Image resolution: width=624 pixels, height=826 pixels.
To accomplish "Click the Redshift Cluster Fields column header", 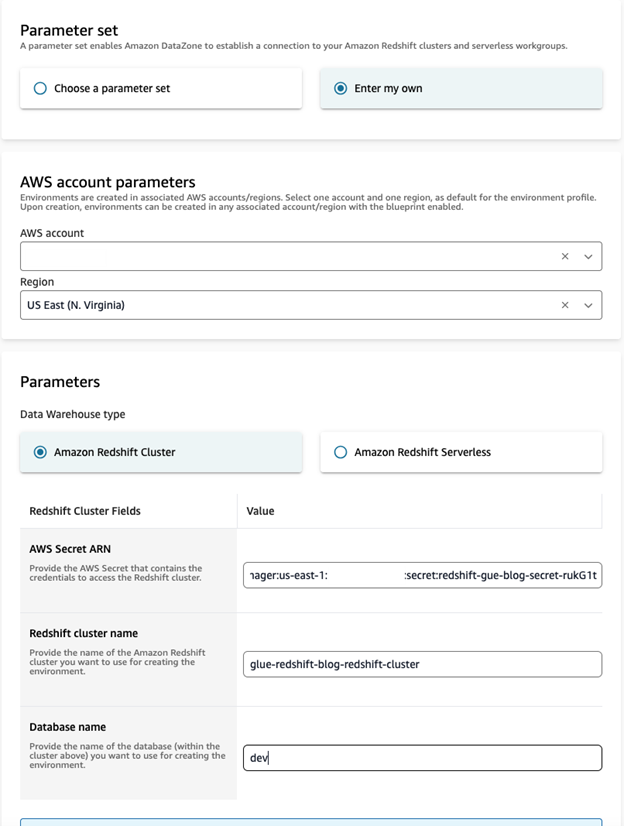I will (85, 511).
